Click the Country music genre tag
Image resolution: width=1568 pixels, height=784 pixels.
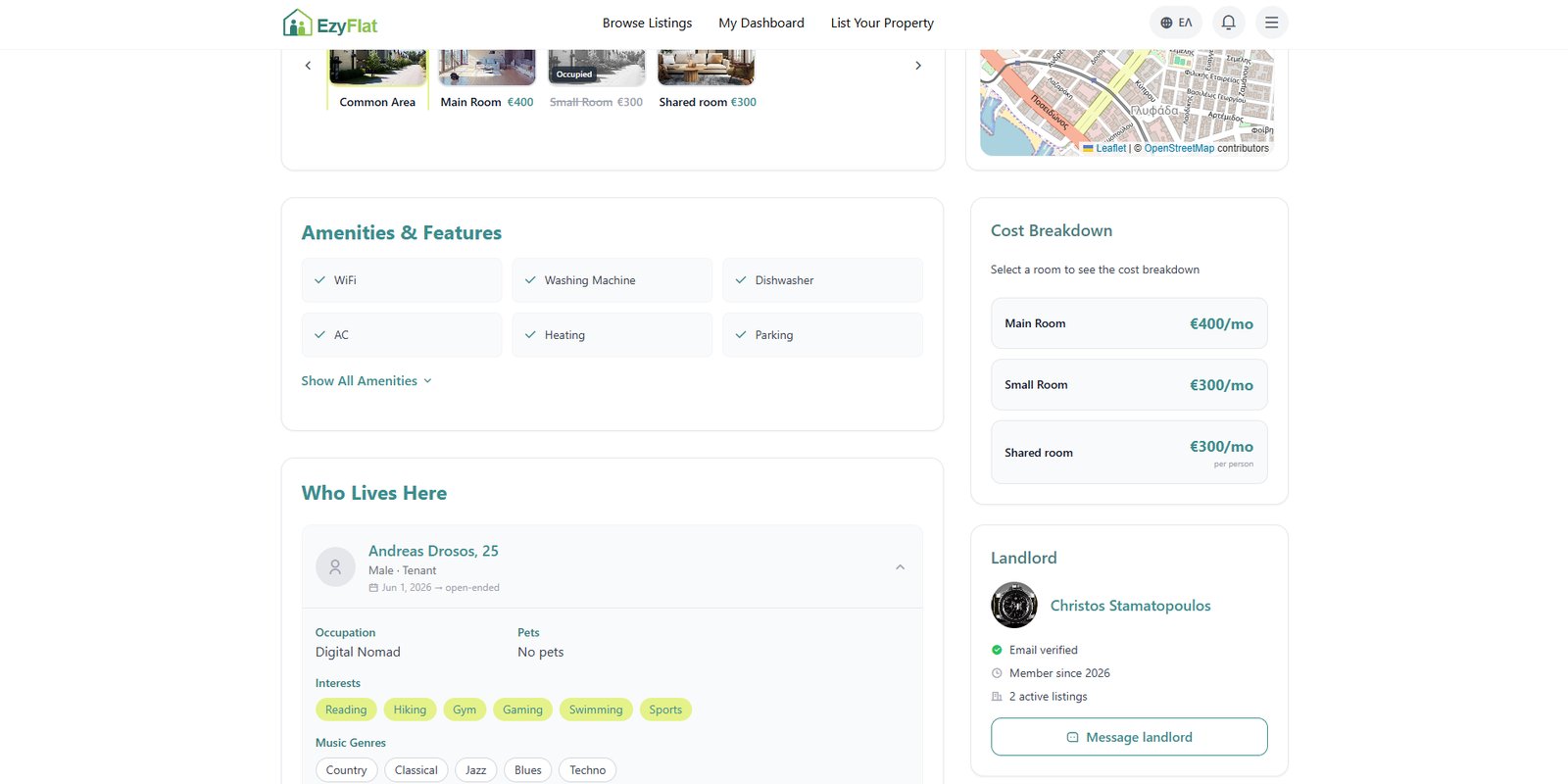[x=346, y=770]
